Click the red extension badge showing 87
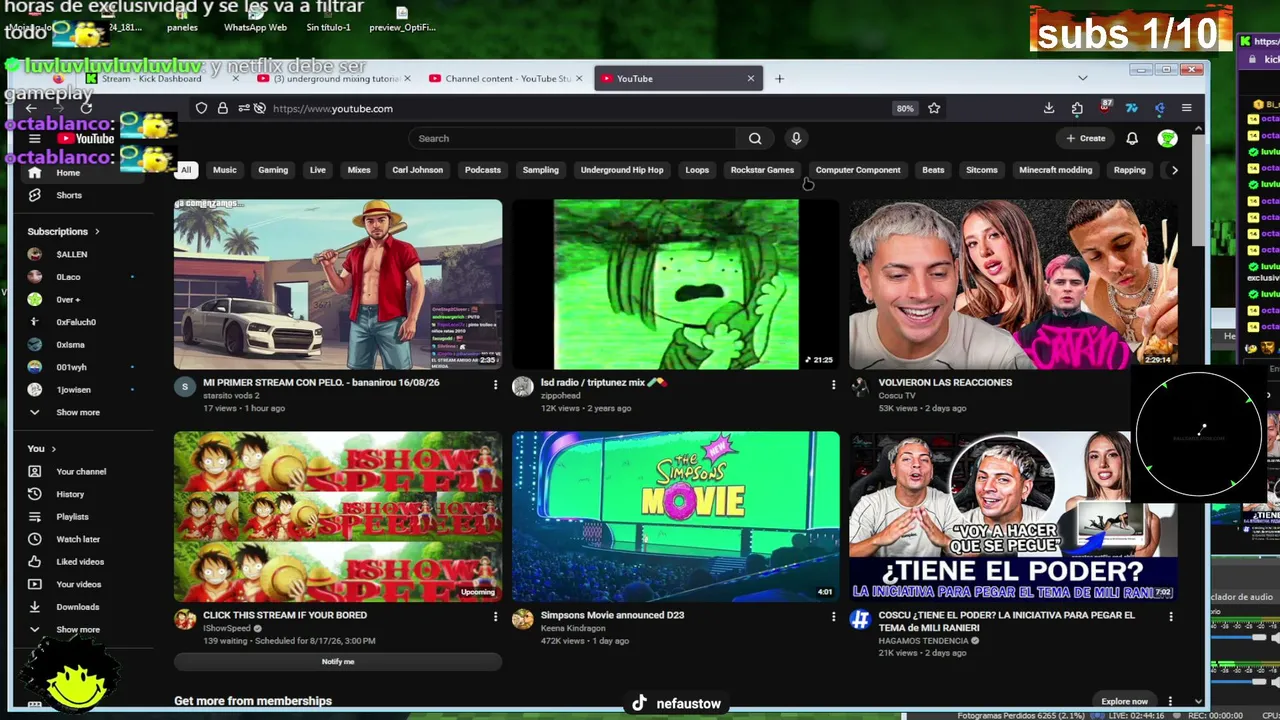 (x=1105, y=107)
